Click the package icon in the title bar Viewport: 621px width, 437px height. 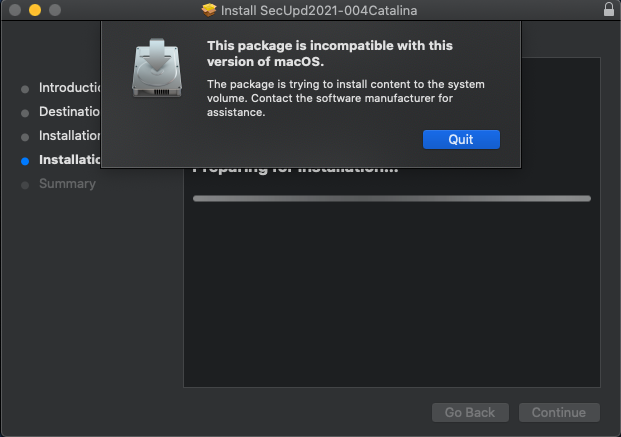coord(208,10)
